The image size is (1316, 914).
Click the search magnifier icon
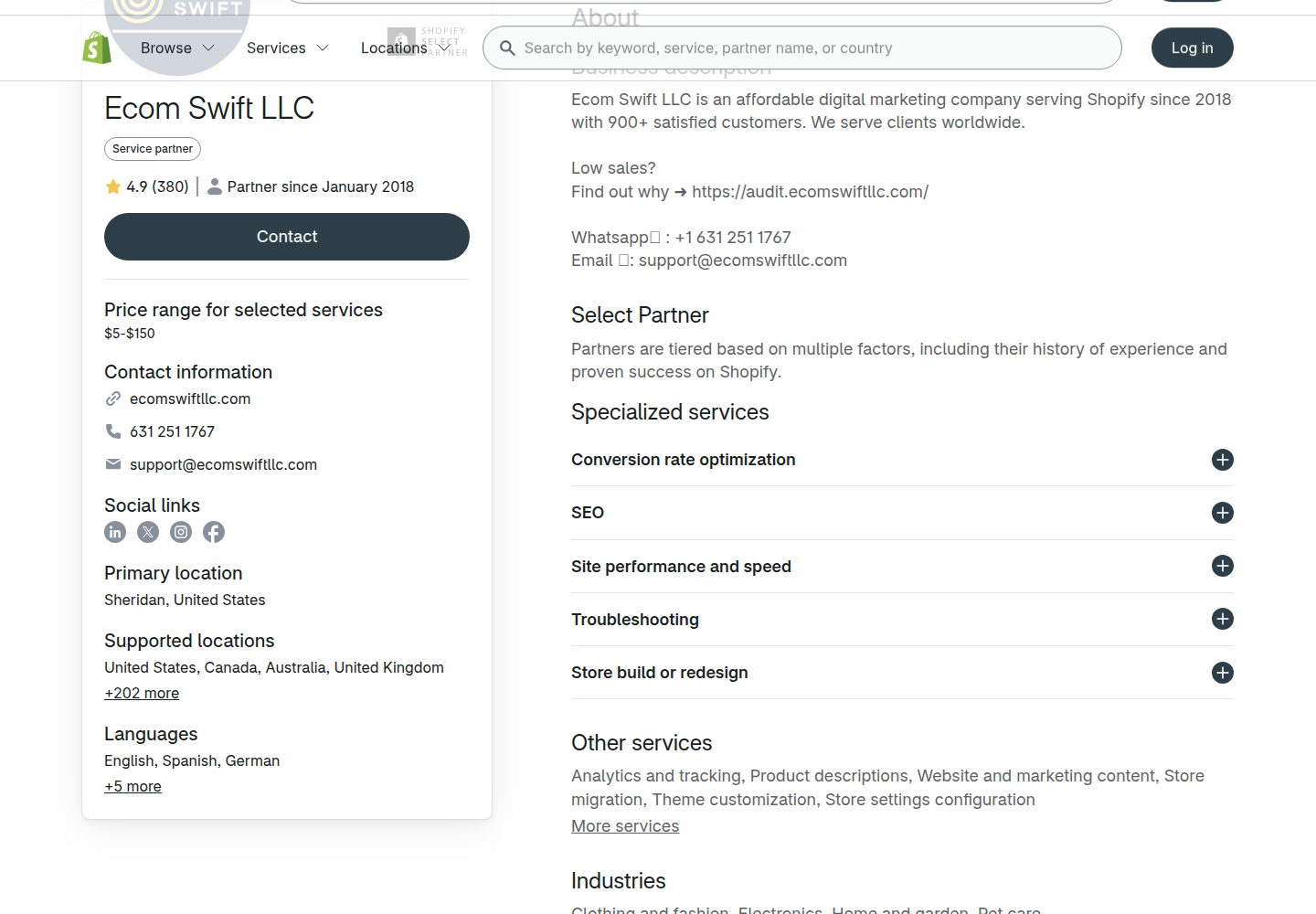pos(507,48)
